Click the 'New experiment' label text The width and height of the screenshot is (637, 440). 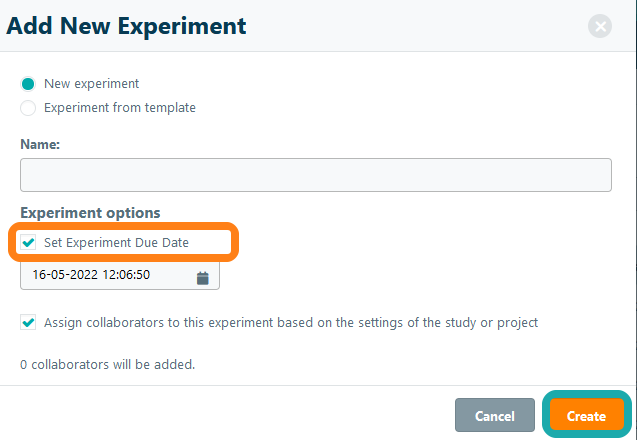pyautogui.click(x=91, y=84)
